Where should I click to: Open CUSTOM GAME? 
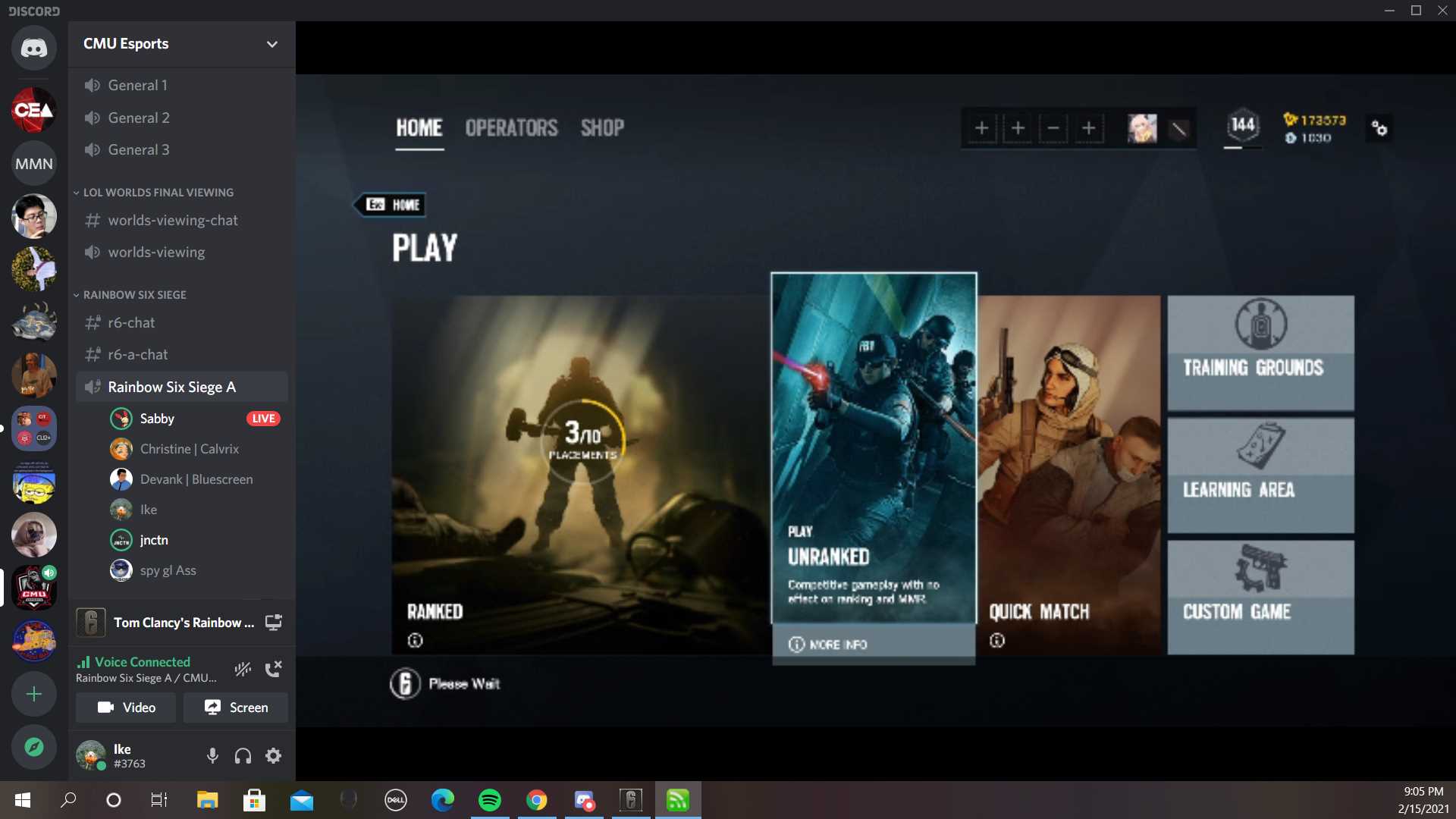tap(1260, 598)
